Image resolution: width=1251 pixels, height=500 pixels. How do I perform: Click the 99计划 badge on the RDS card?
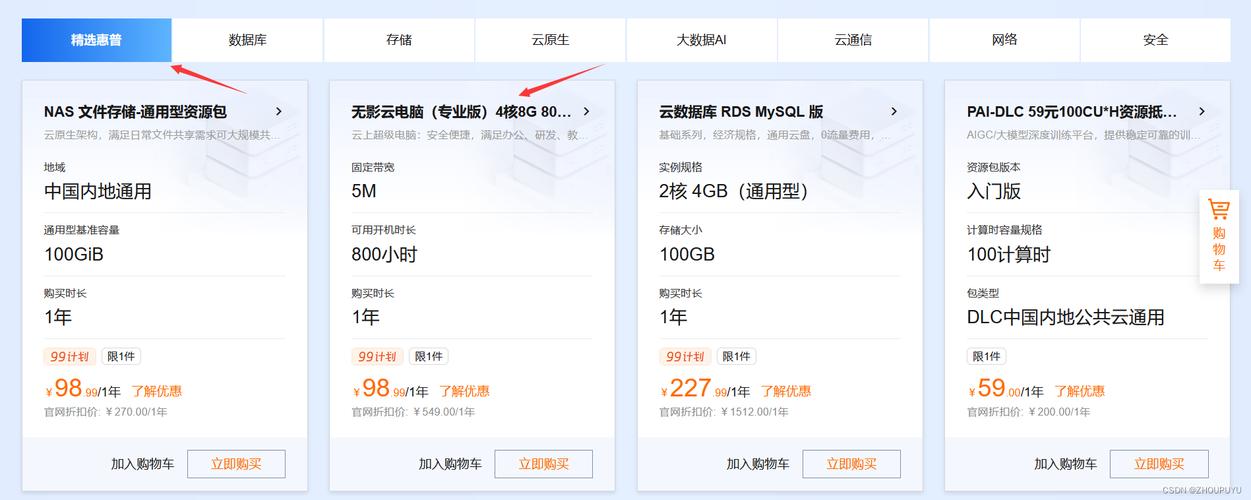(x=685, y=357)
